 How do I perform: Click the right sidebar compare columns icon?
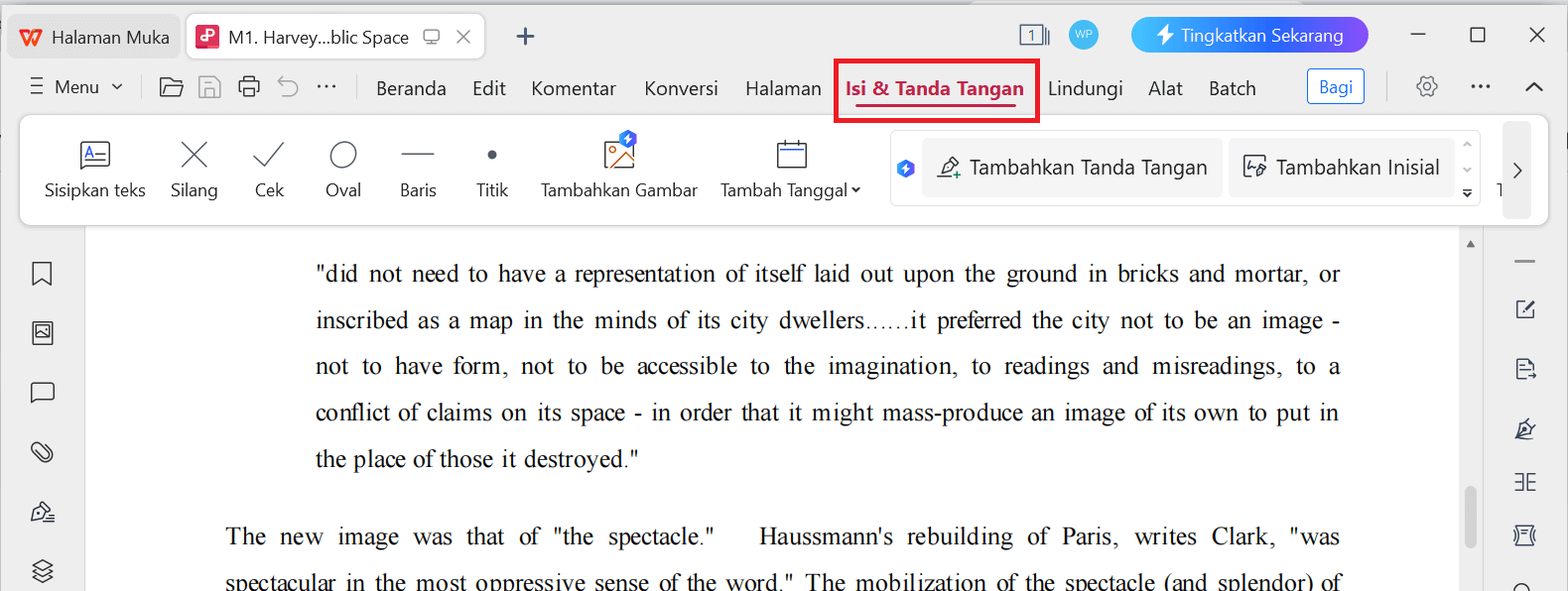[x=1525, y=482]
